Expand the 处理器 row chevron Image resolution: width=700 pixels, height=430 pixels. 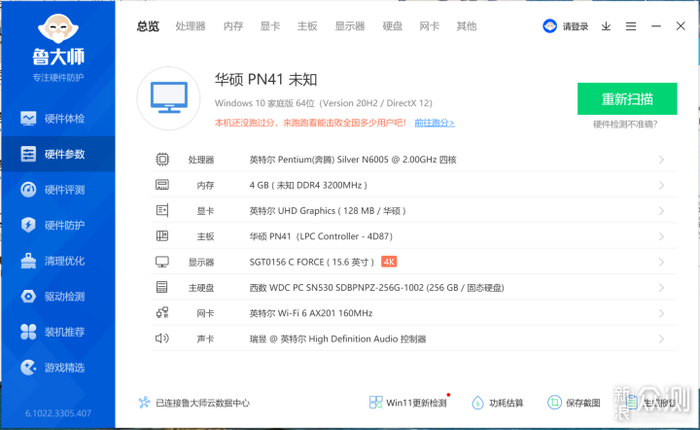point(662,159)
